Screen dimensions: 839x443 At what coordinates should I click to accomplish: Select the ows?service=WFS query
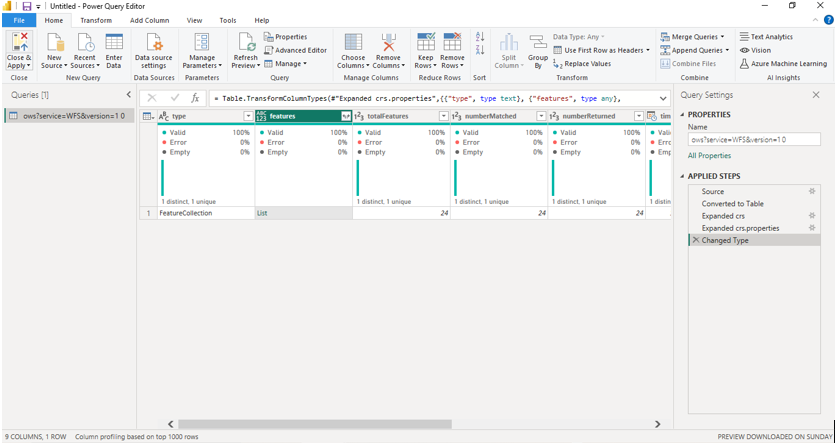coord(69,116)
